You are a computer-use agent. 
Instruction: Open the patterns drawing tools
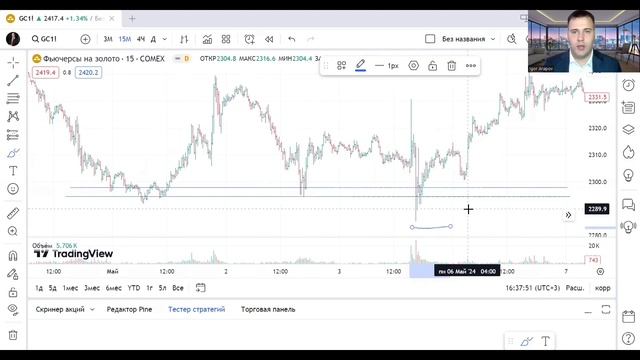[13, 116]
